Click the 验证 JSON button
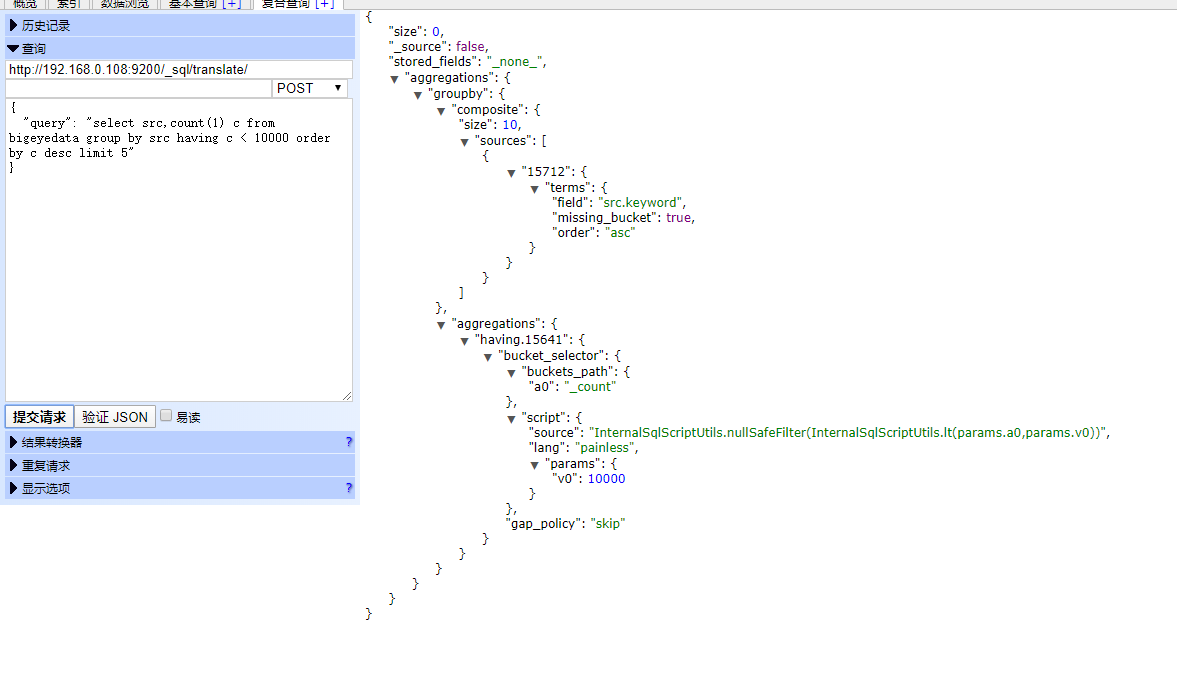 click(115, 417)
